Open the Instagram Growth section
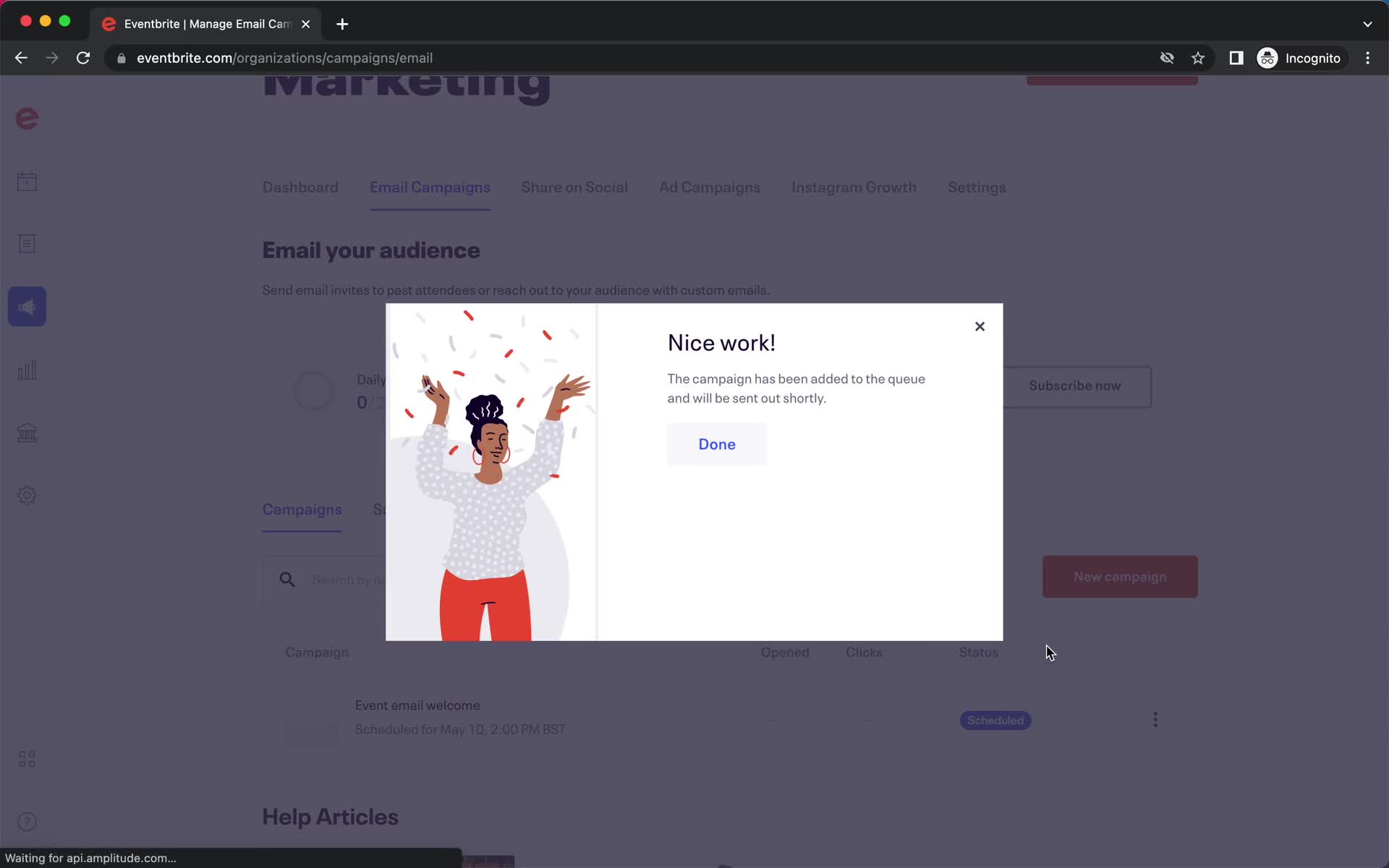Screen dimensions: 1389x868 [852, 187]
